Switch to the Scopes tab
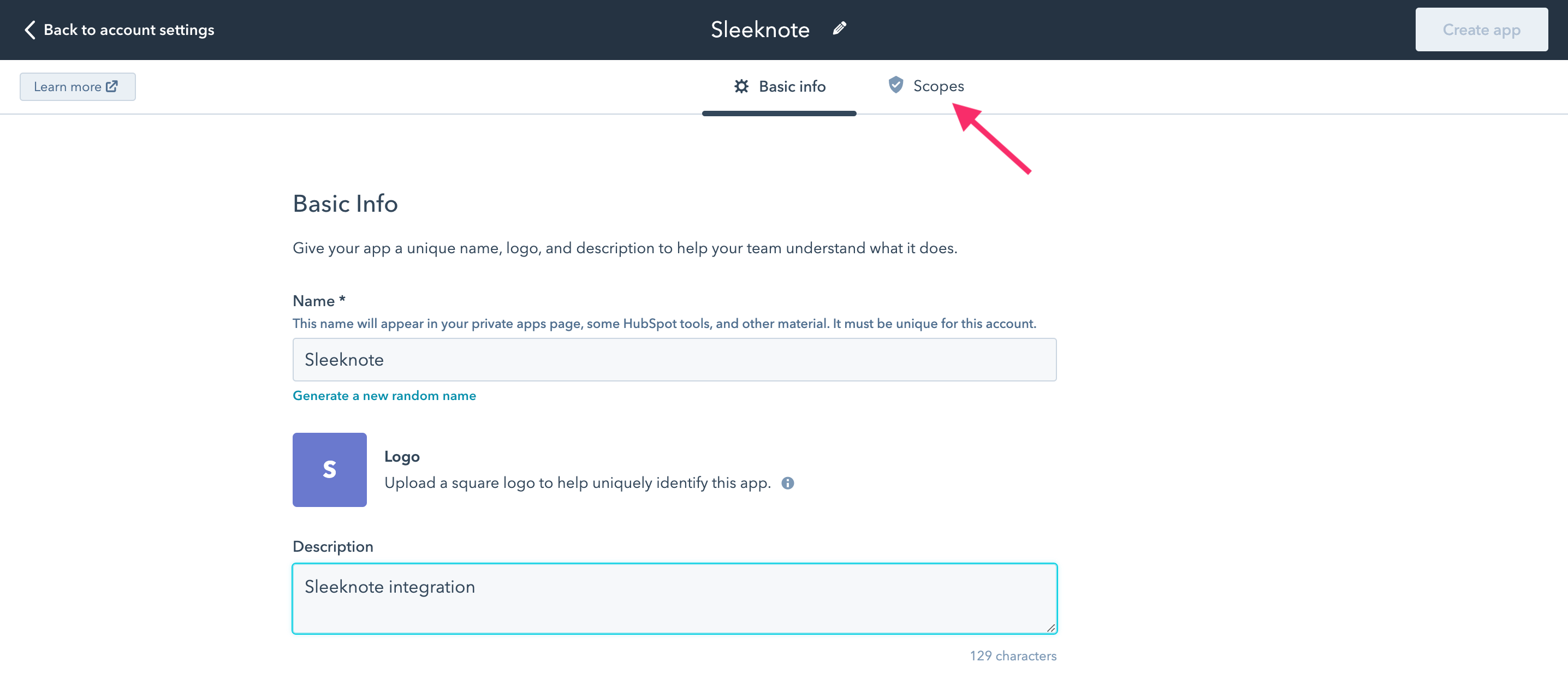This screenshot has width=1568, height=692. [x=926, y=86]
